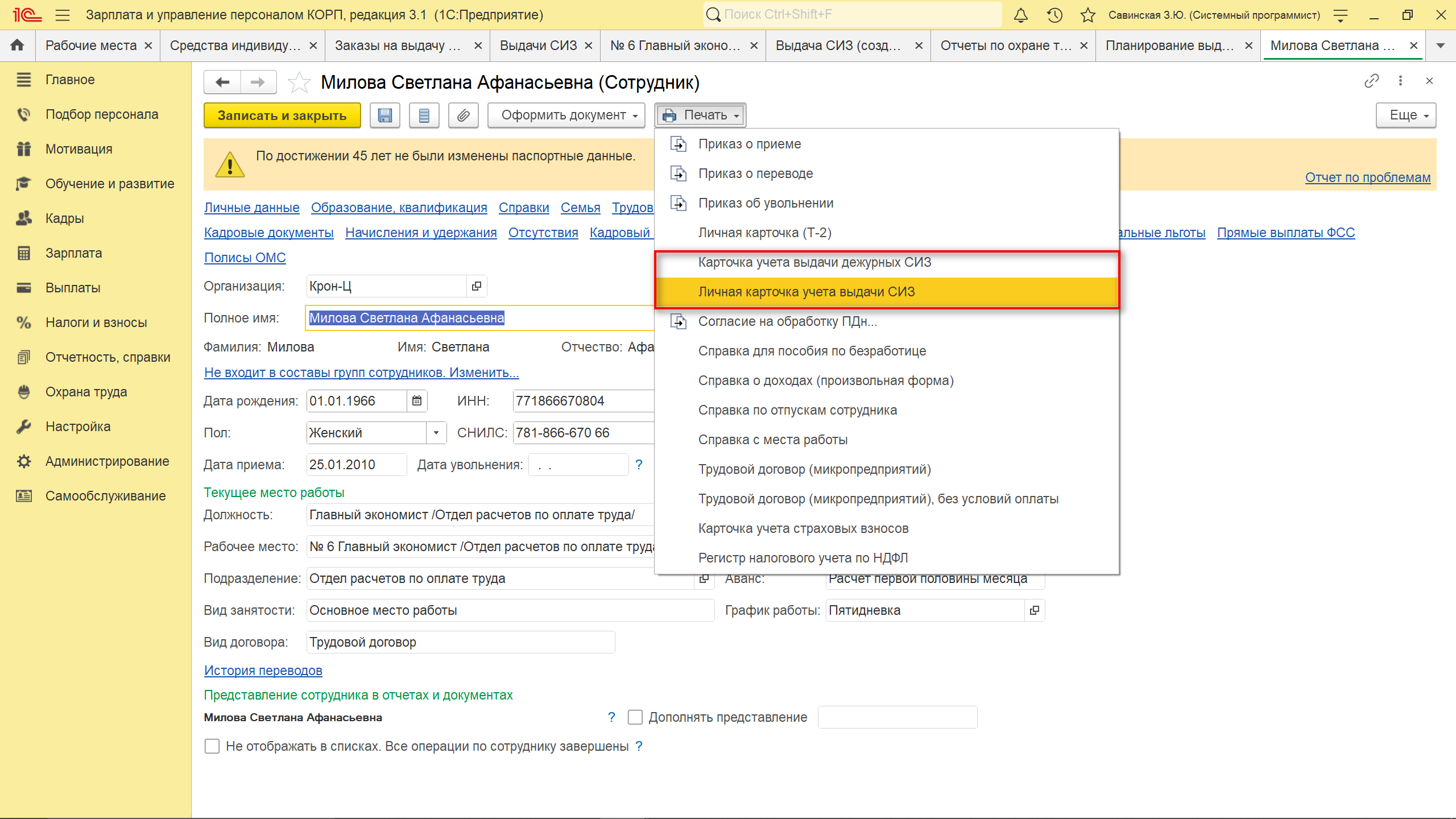Switch to 'Выдачи СИЗ' tab
This screenshot has width=1456, height=819.
click(x=538, y=45)
